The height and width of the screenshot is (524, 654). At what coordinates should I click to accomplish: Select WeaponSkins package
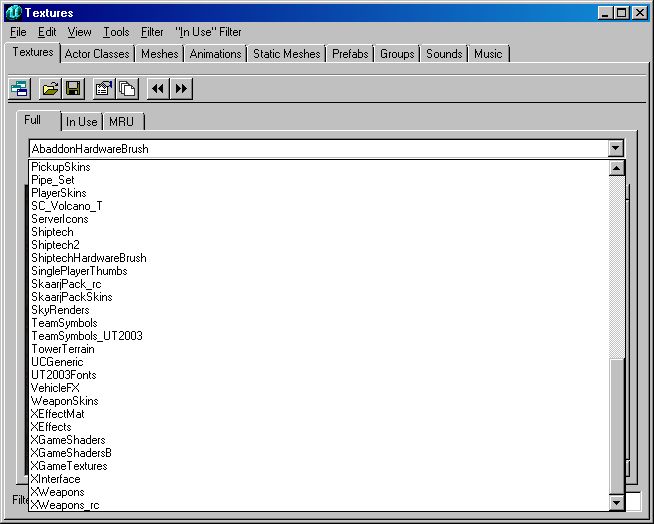[x=319, y=401]
